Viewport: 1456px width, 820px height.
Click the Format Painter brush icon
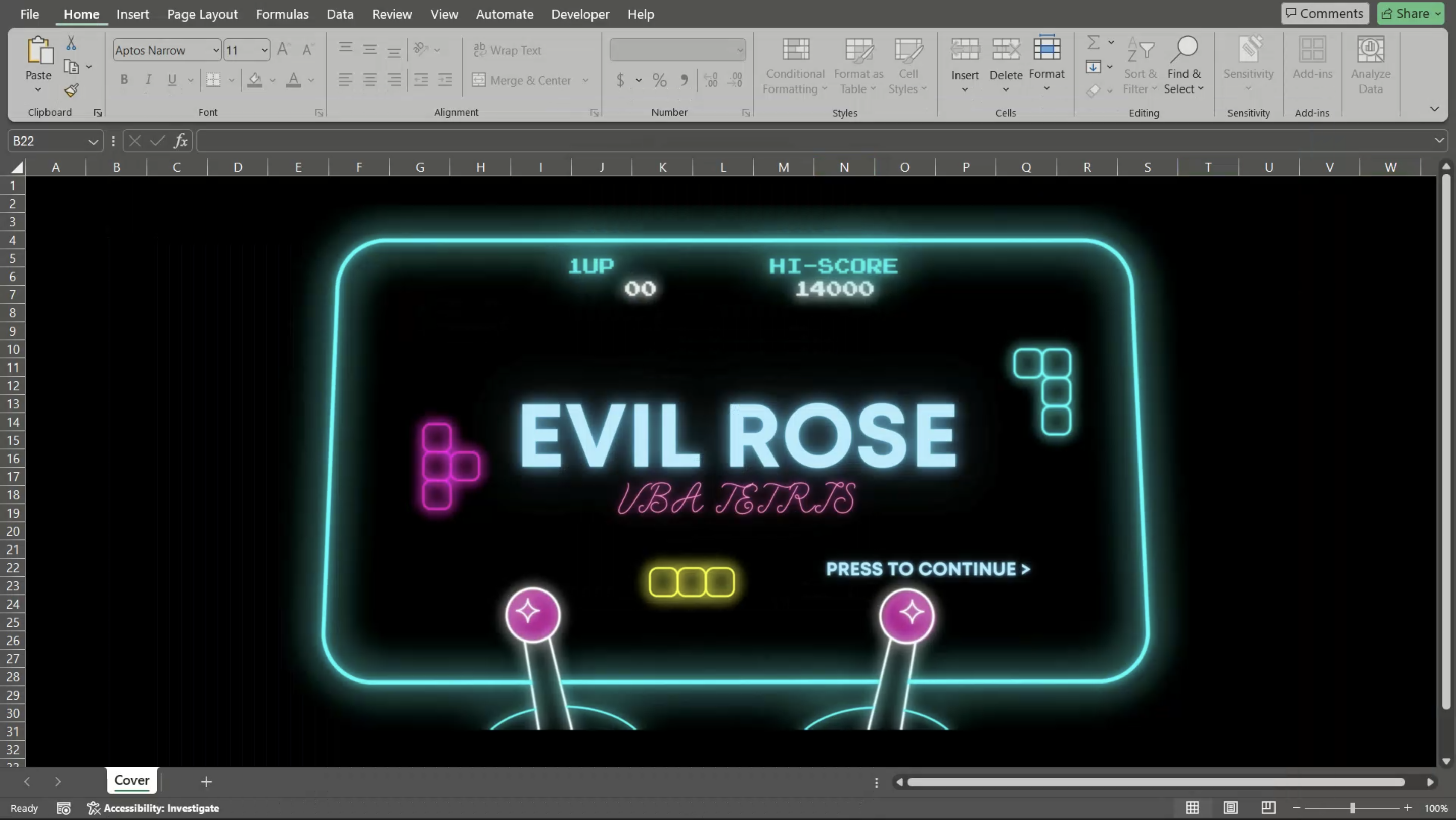click(x=71, y=90)
